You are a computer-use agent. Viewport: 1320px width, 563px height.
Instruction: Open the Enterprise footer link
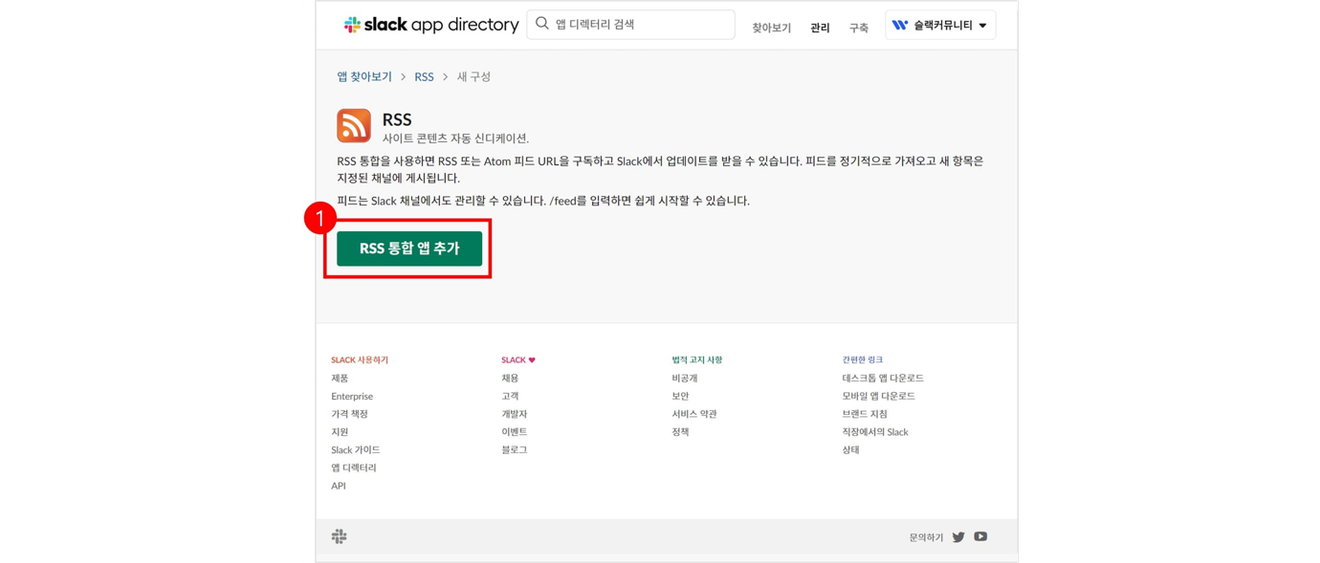[x=352, y=396]
